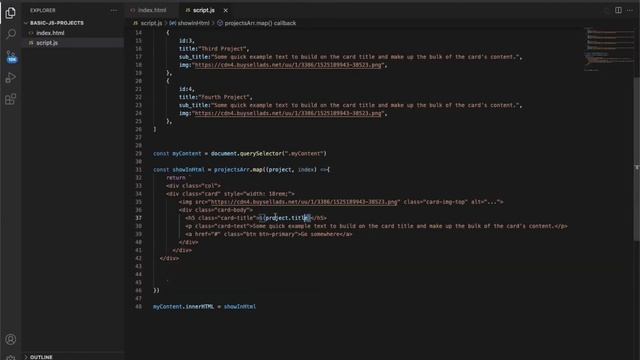Click projectsArr.map() callback breadcrumb
This screenshot has height=360, width=640.
260,23
